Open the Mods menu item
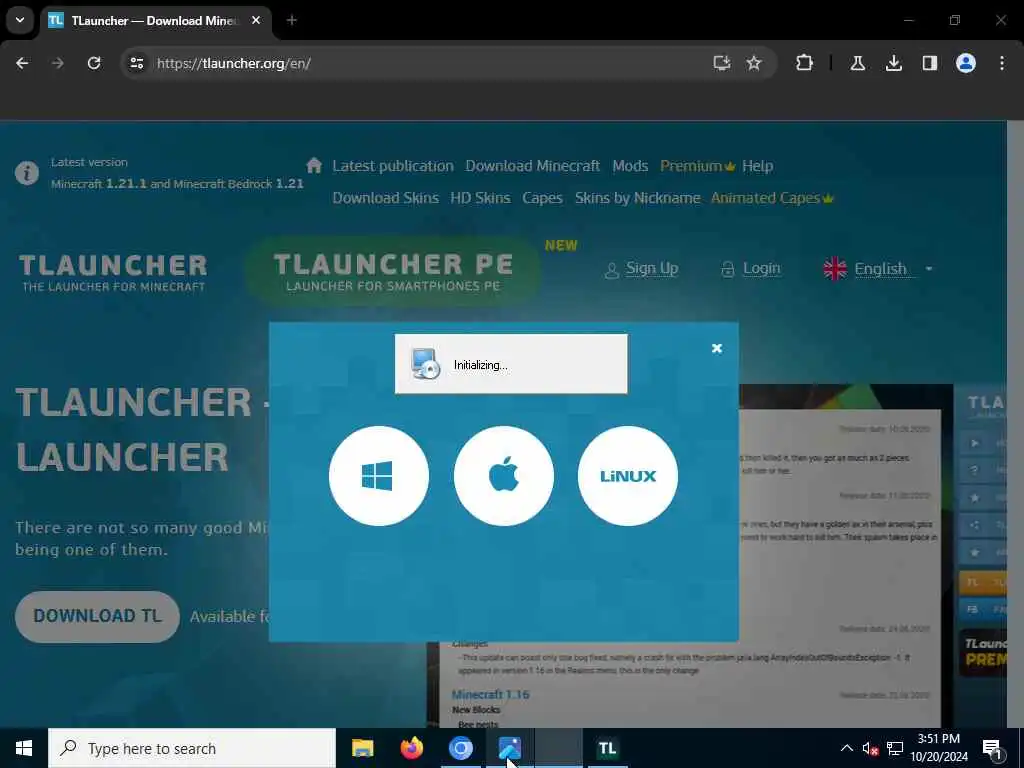Viewport: 1024px width, 768px height. pyautogui.click(x=630, y=166)
